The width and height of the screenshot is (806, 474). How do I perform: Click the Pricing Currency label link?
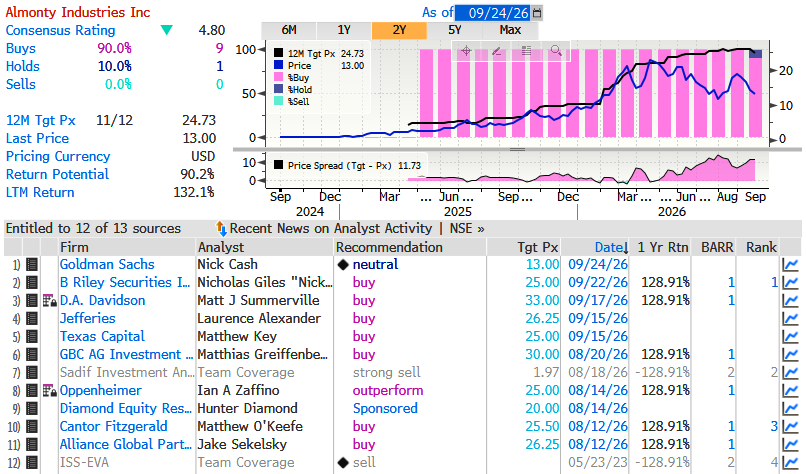58,156
